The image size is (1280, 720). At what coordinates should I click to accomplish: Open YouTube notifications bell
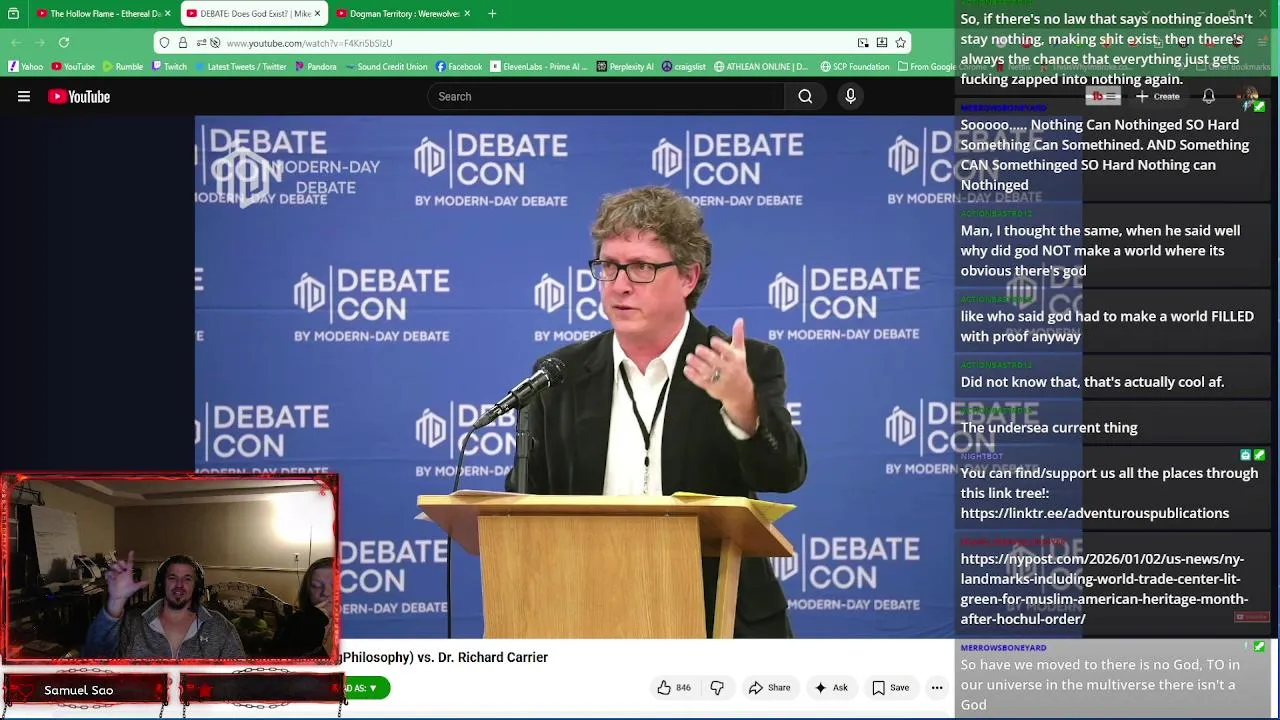pyautogui.click(x=1208, y=97)
